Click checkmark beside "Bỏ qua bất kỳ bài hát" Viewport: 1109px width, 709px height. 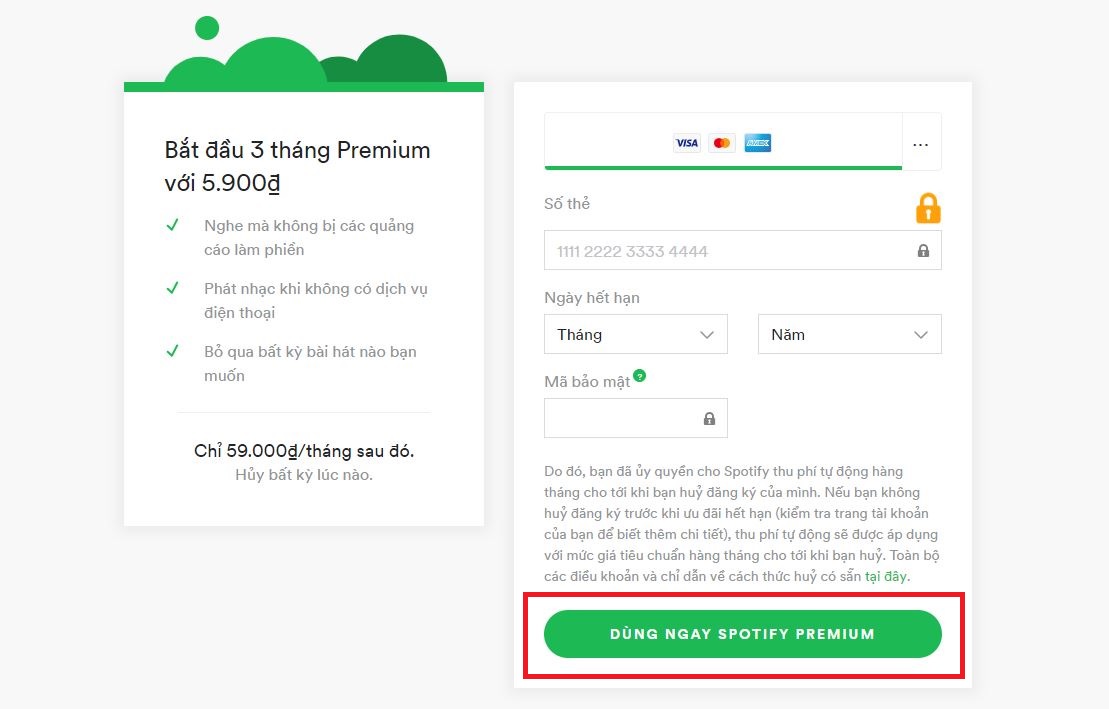pos(172,351)
